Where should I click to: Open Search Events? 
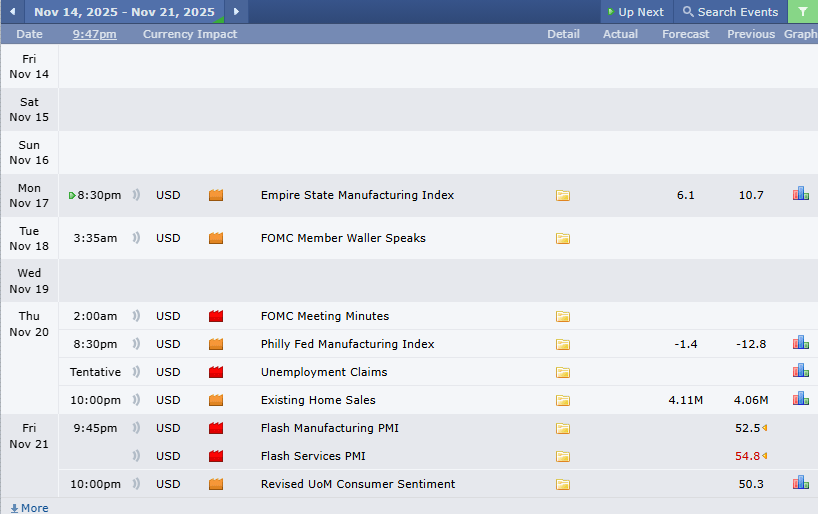730,12
